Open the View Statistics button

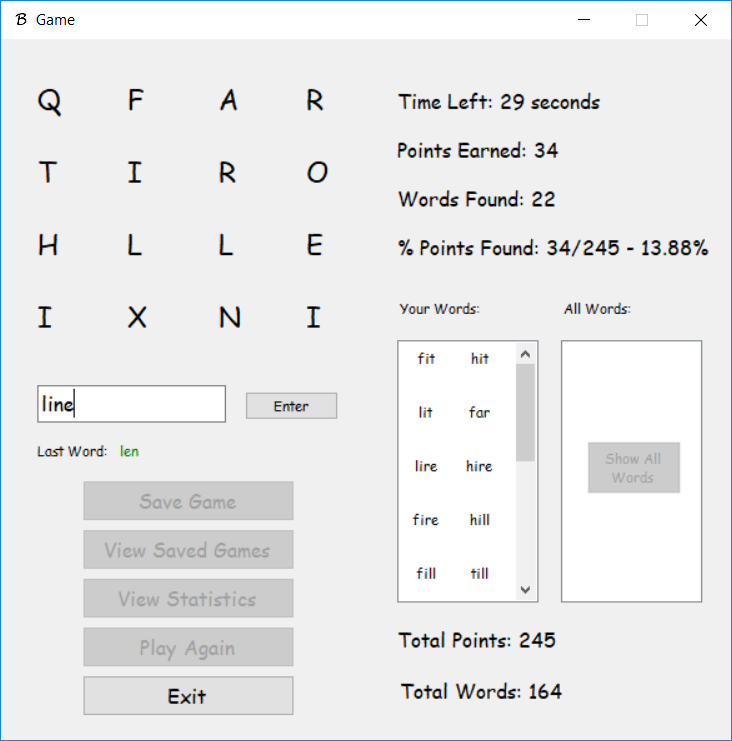point(188,599)
